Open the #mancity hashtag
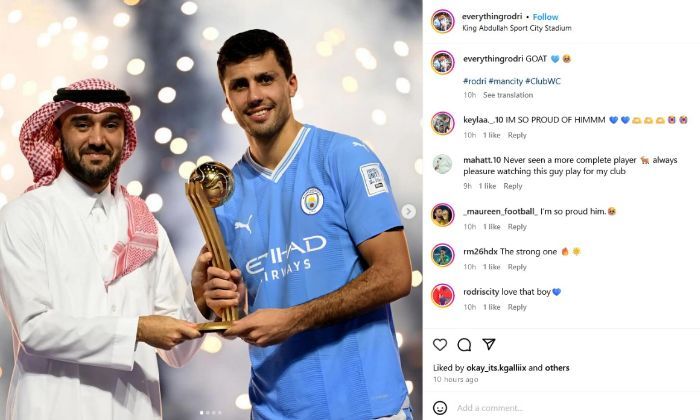The image size is (700, 420). (505, 81)
